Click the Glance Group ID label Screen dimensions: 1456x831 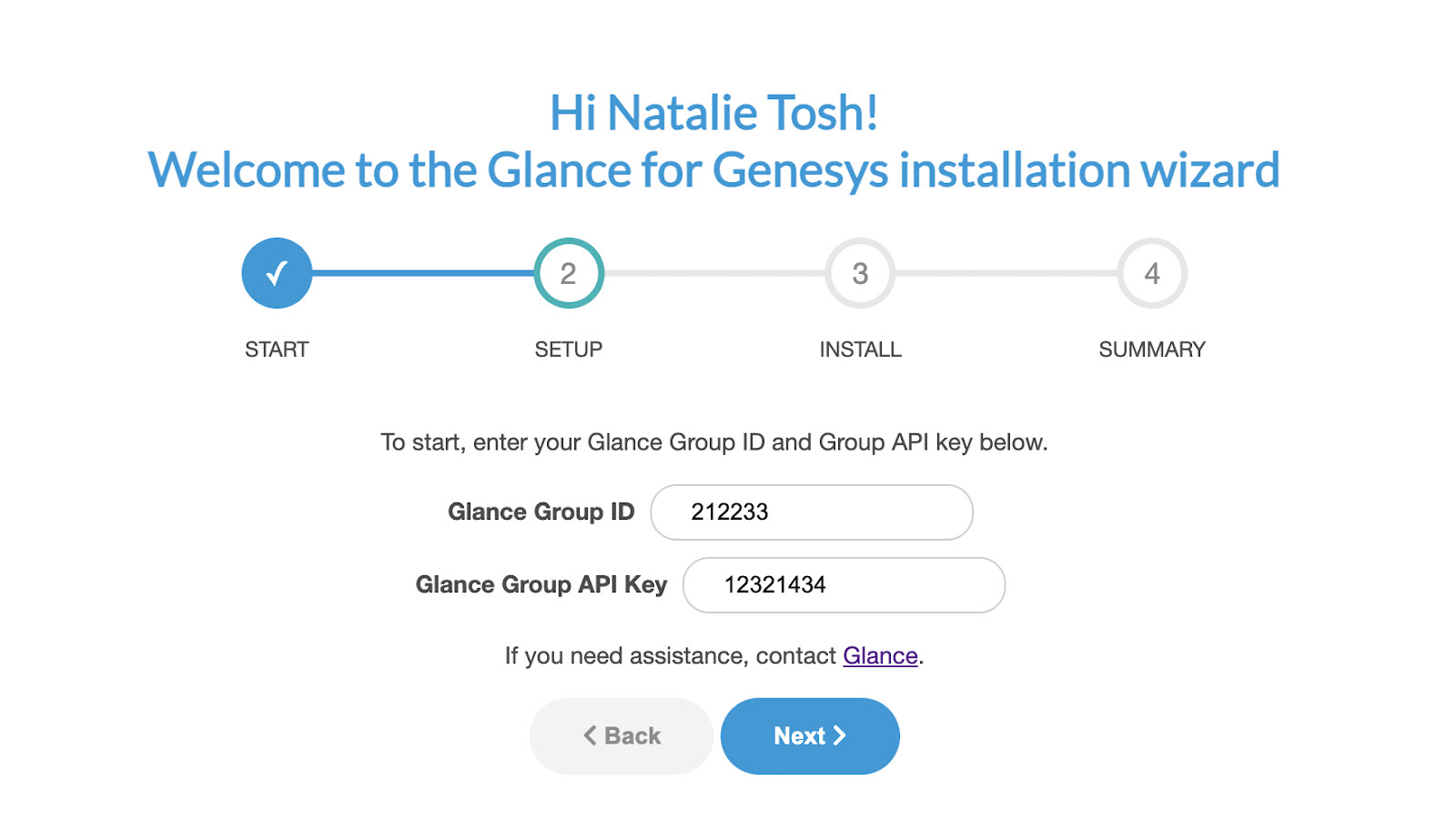(541, 512)
